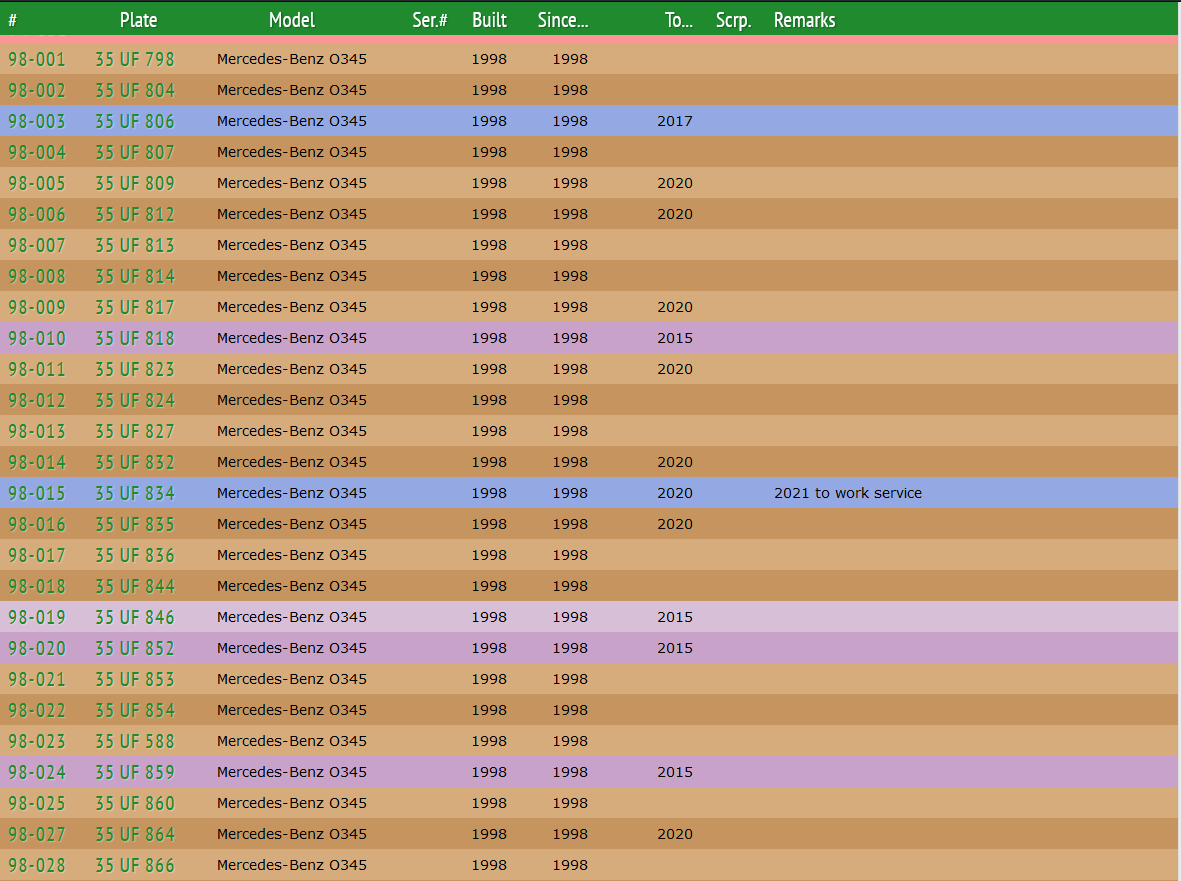Image resolution: width=1181 pixels, height=881 pixels.
Task: Open fleet number 98-002 link
Action: click(x=37, y=90)
